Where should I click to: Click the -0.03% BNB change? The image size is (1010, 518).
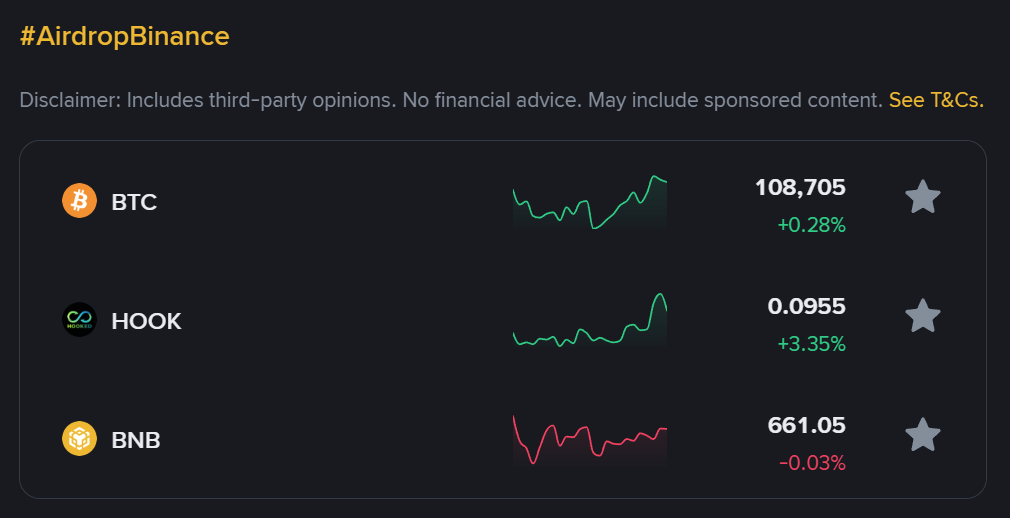click(812, 463)
